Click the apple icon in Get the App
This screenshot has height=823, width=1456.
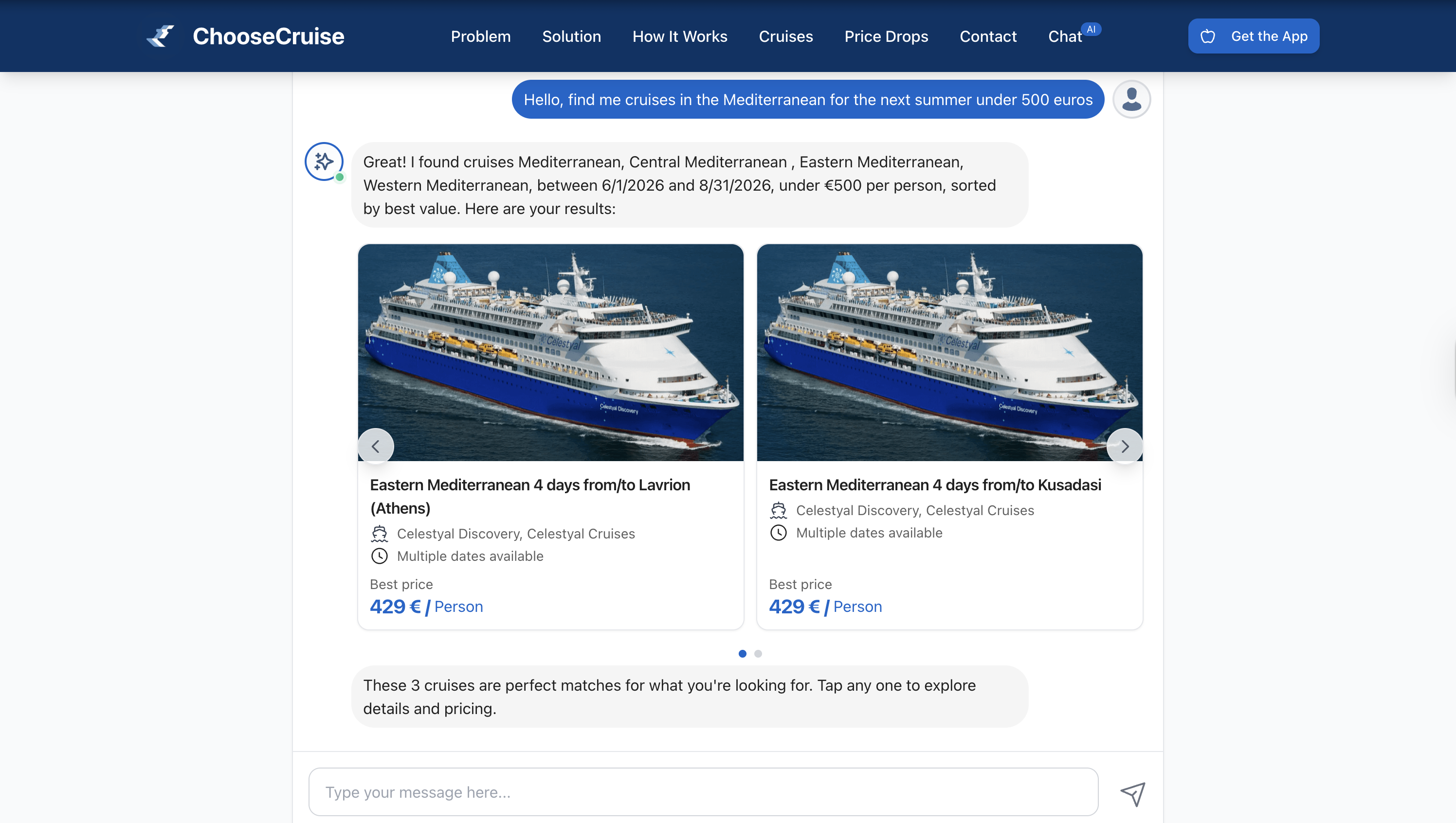coord(1208,37)
